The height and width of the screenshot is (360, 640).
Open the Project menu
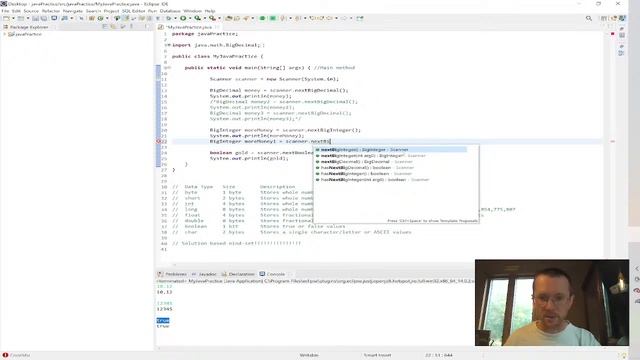(x=111, y=11)
